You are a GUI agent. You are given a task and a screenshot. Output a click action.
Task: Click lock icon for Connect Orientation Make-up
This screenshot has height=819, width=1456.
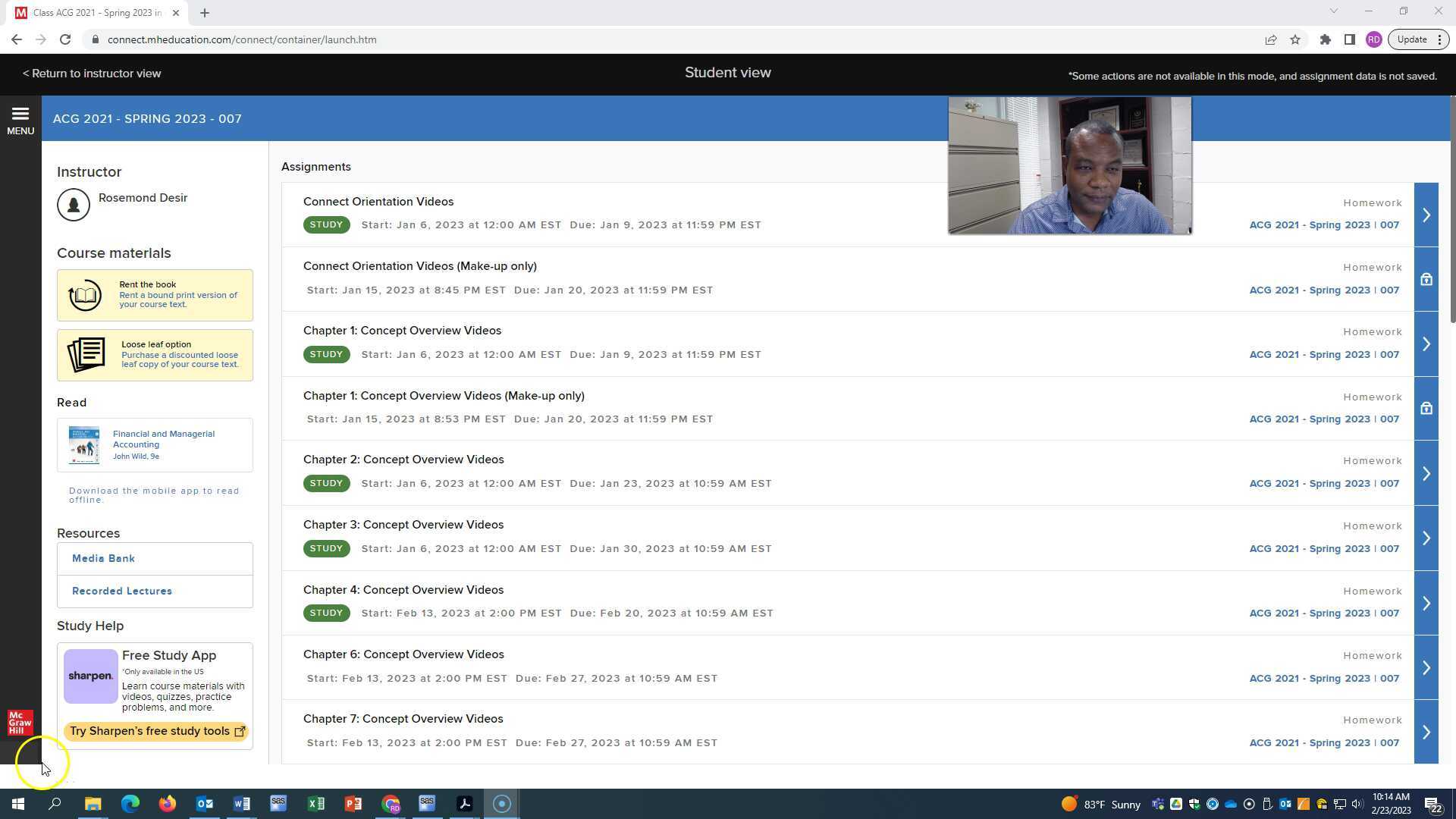tap(1426, 280)
